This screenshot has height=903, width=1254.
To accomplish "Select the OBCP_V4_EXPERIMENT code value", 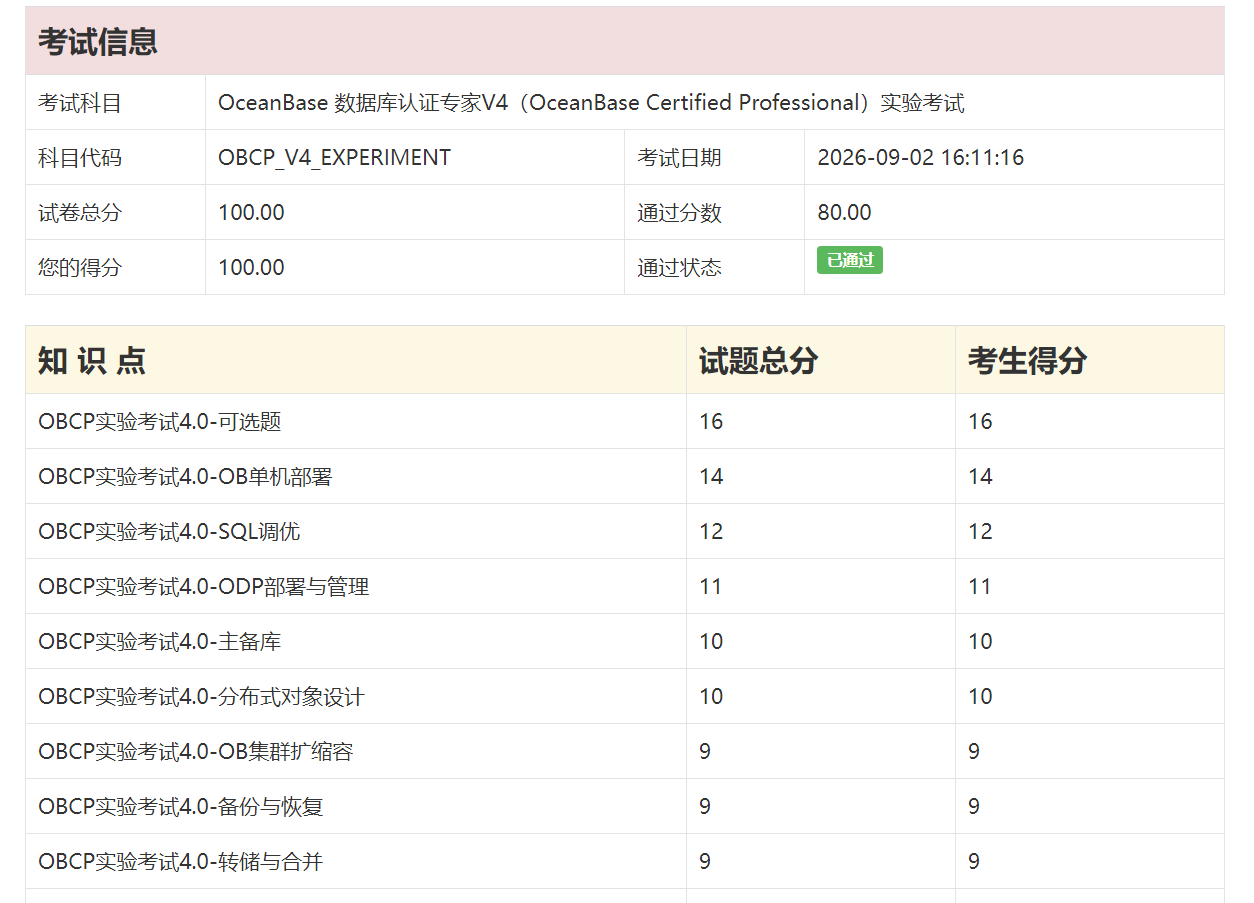I will click(x=335, y=158).
